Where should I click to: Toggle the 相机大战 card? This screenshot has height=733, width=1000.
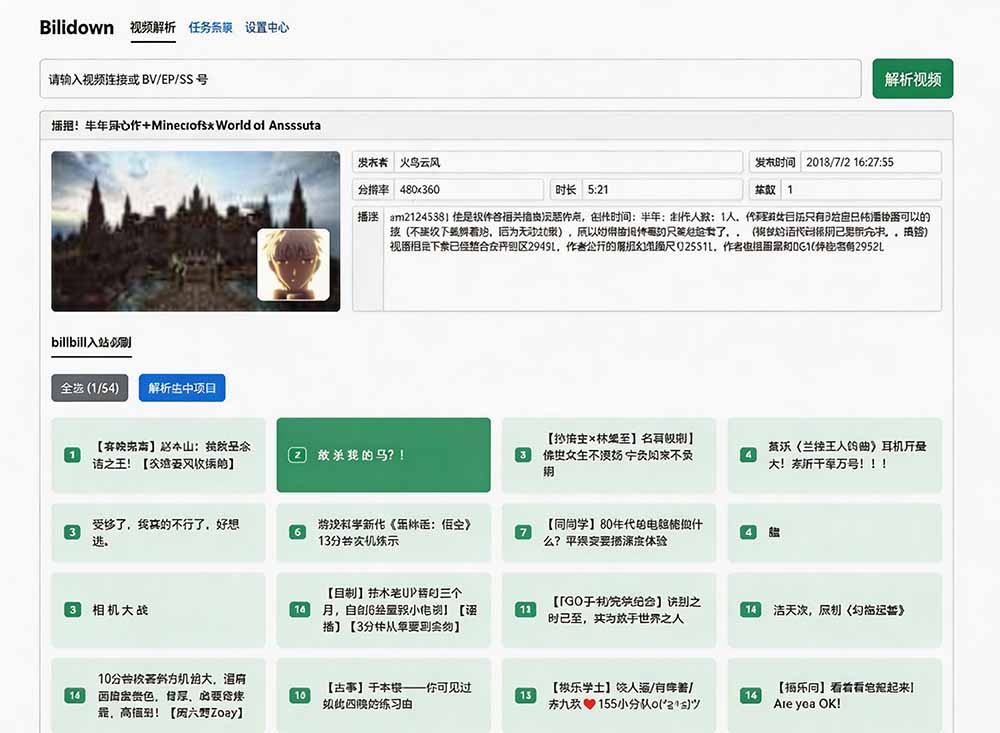pyautogui.click(x=158, y=610)
